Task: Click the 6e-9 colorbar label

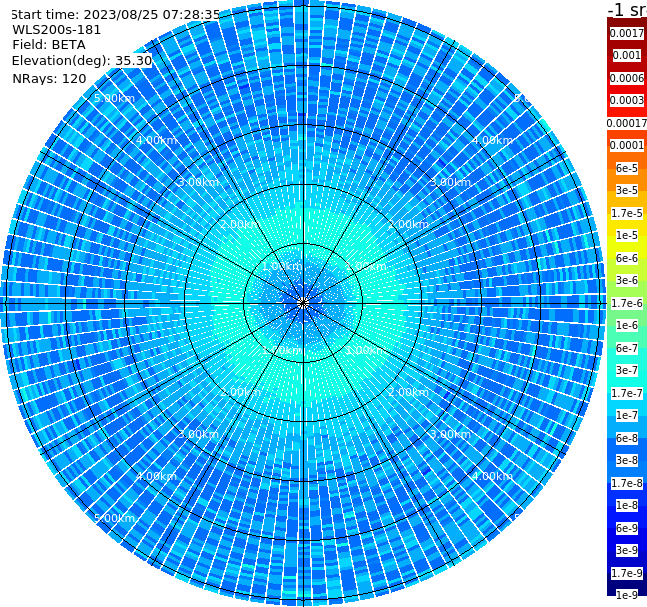Action: click(x=627, y=528)
